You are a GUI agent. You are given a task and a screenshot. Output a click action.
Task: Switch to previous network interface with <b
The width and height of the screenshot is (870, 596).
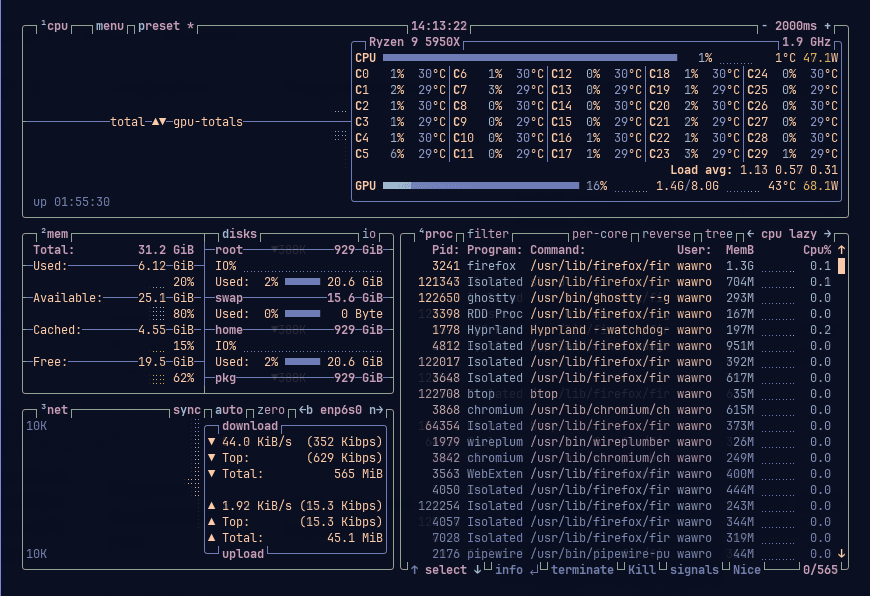[x=305, y=410]
